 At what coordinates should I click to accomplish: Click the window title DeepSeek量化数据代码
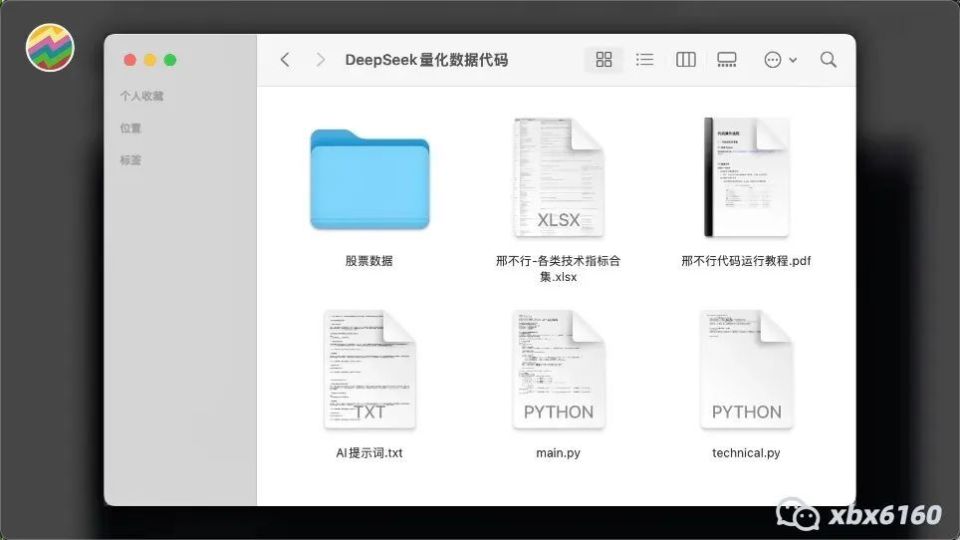coord(426,60)
